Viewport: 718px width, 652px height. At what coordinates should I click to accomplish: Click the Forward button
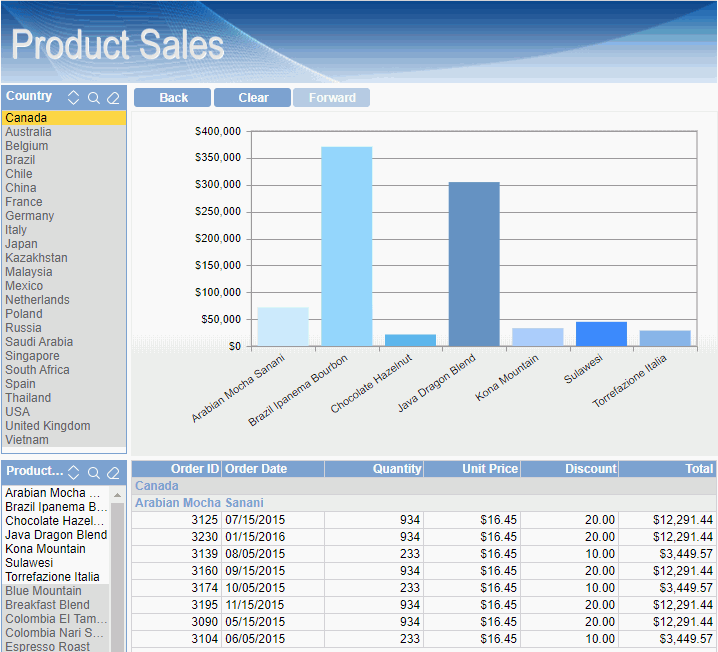[x=332, y=98]
